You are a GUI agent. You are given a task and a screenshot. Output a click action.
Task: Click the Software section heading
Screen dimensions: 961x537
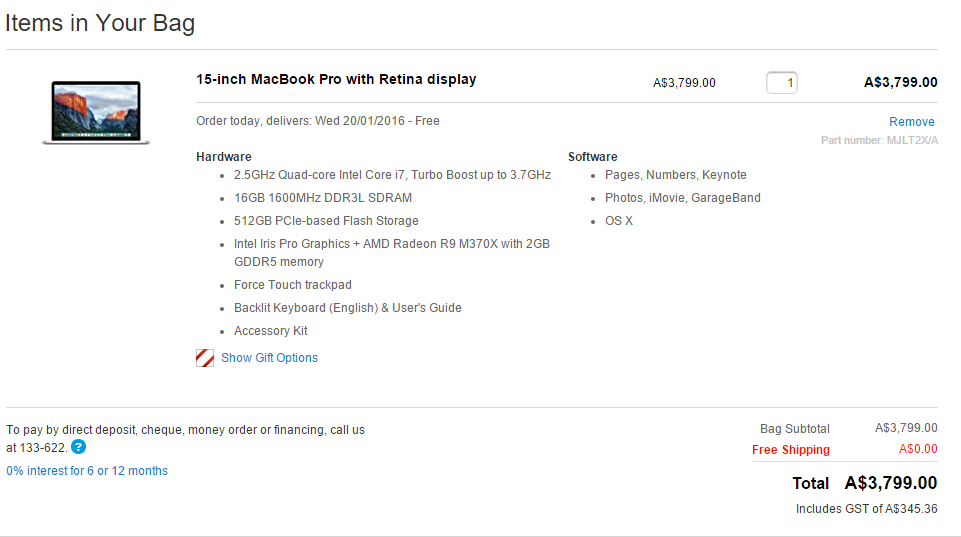593,157
